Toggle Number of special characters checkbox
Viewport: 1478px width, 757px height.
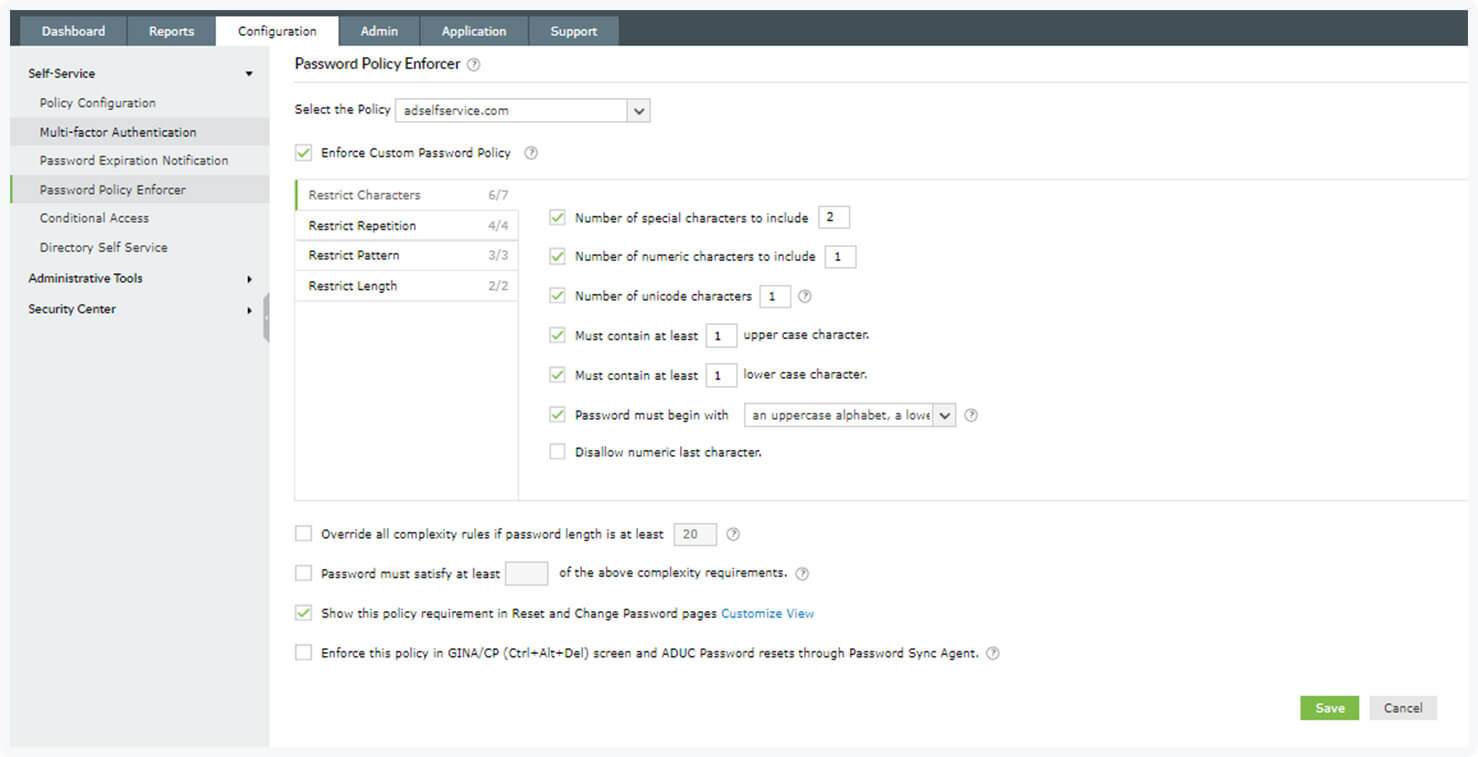[x=557, y=217]
